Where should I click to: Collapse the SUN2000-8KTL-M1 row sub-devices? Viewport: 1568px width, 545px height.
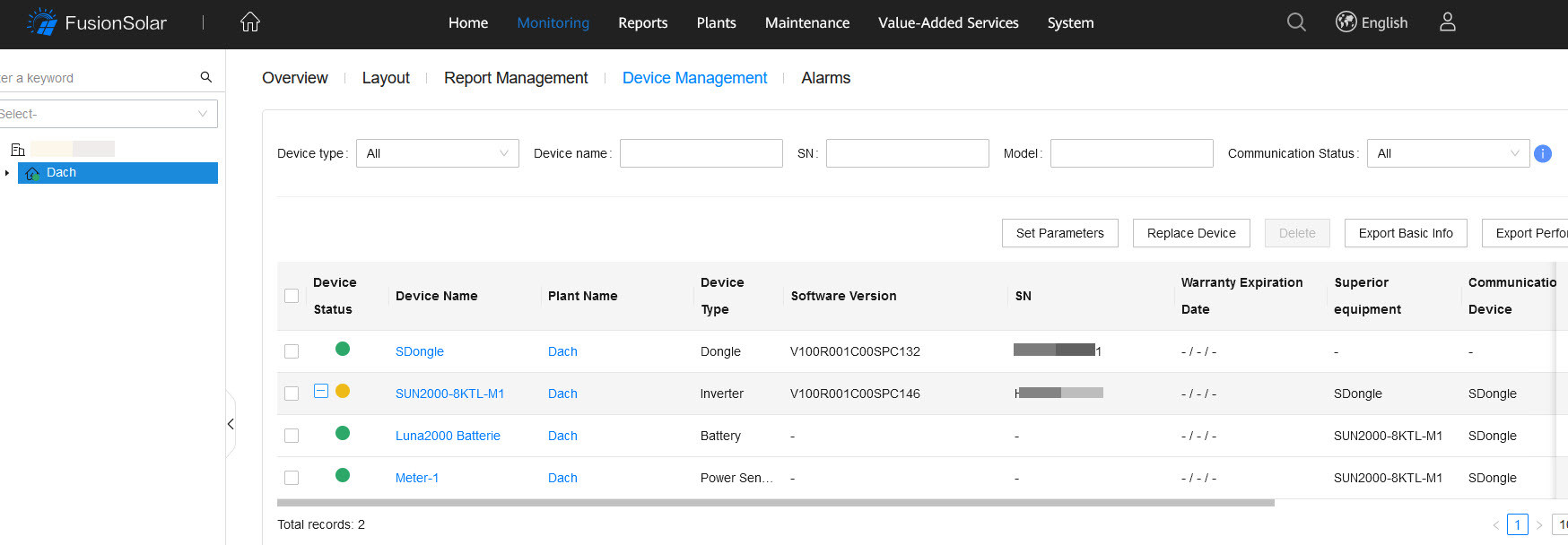pyautogui.click(x=321, y=391)
